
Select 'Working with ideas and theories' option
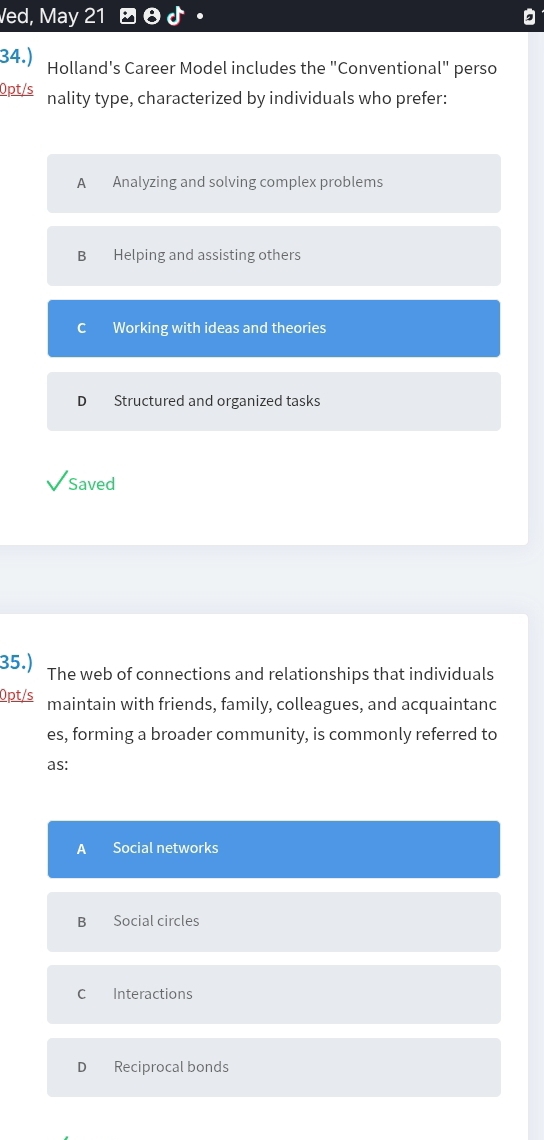tap(273, 328)
